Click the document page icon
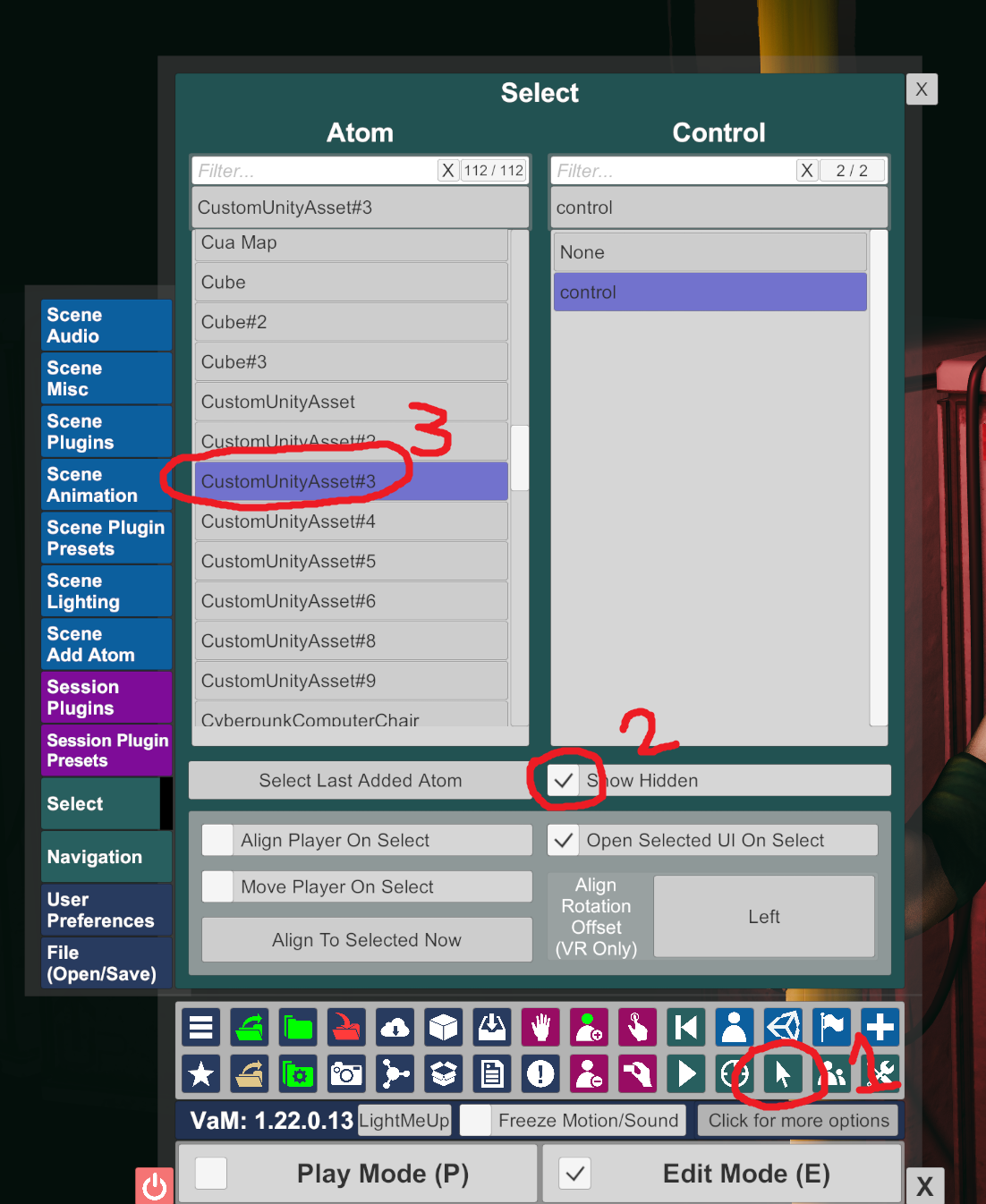986x1204 pixels. click(x=491, y=1073)
